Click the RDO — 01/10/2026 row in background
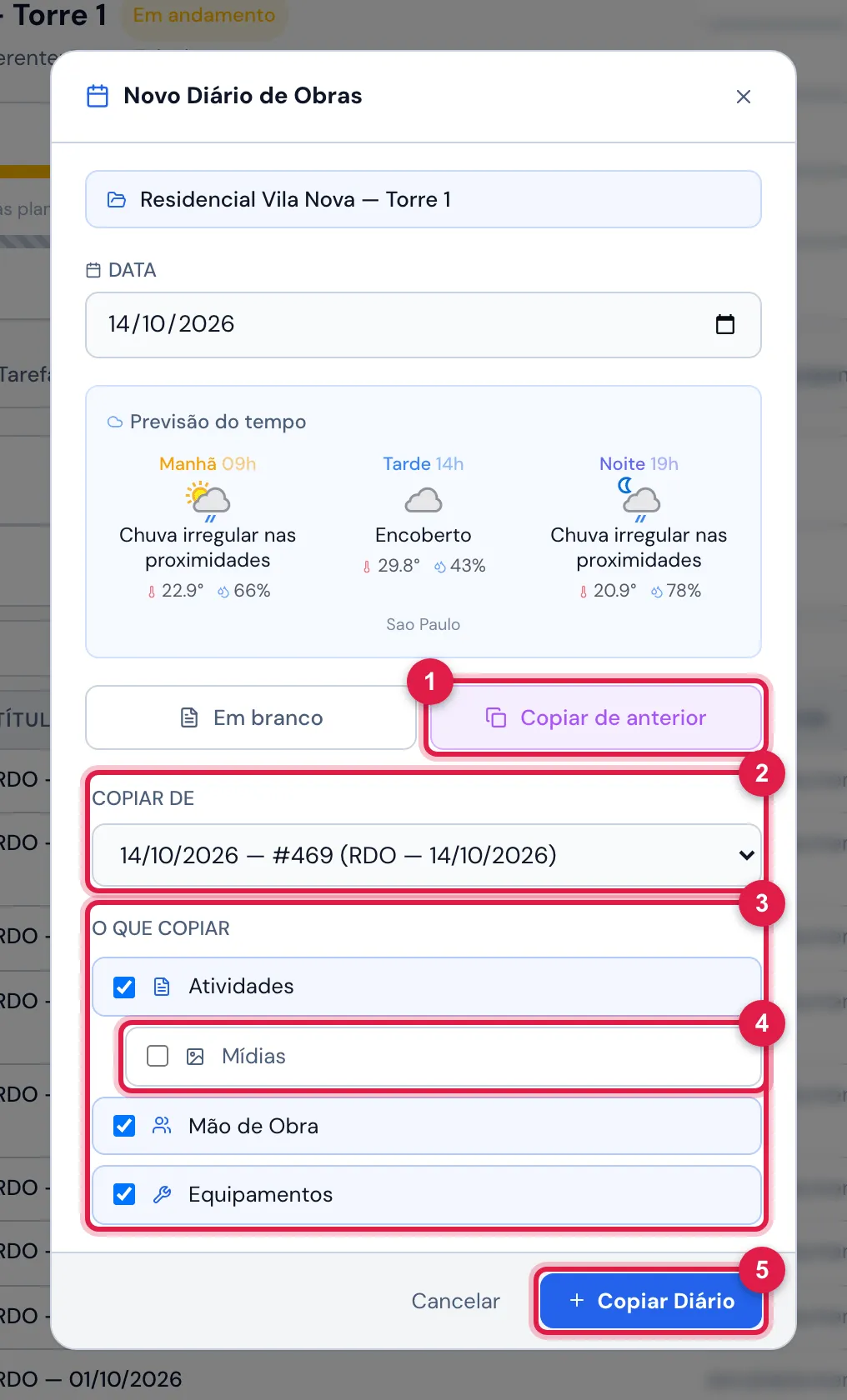847x1400 pixels. (91, 1379)
